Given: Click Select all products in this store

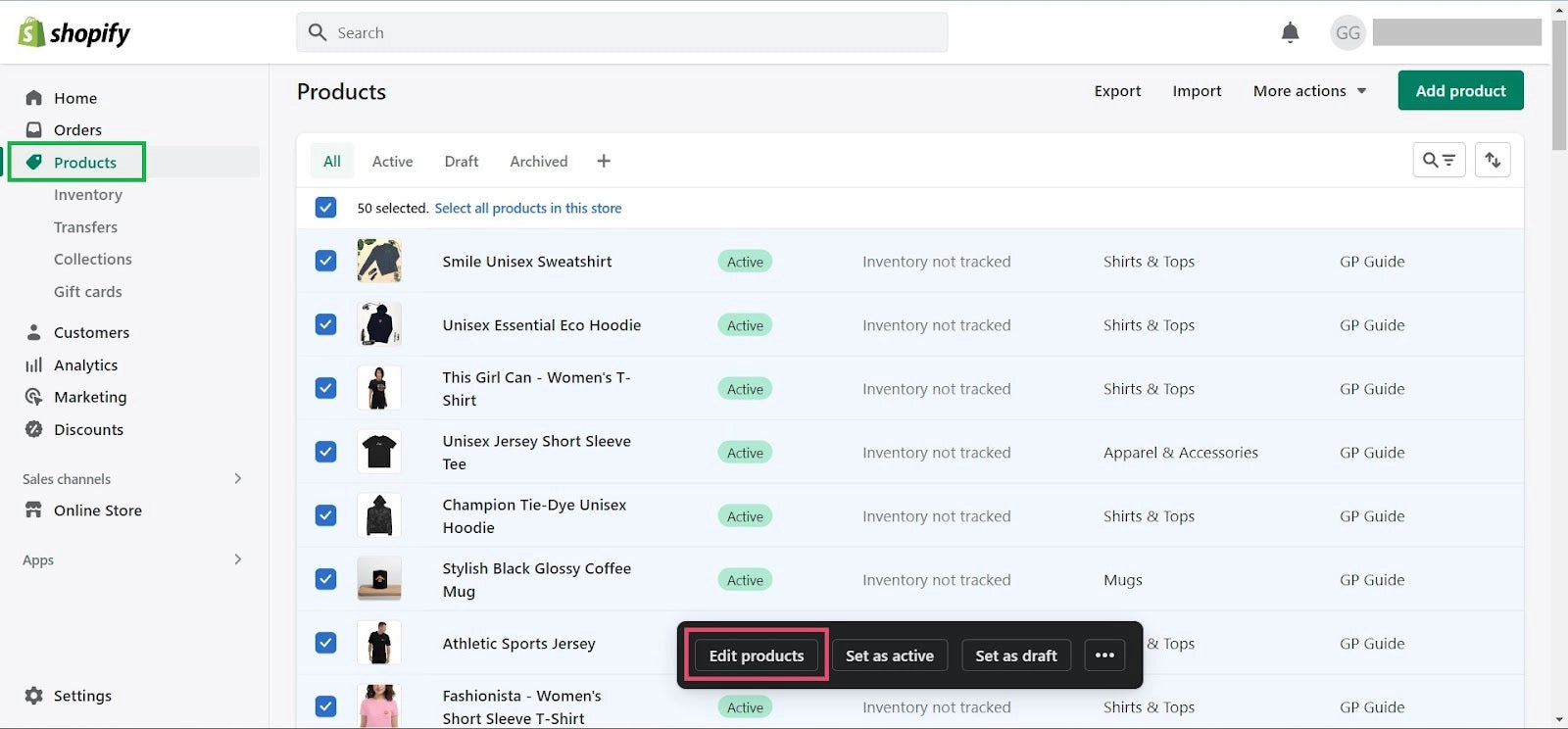Looking at the screenshot, I should (528, 209).
